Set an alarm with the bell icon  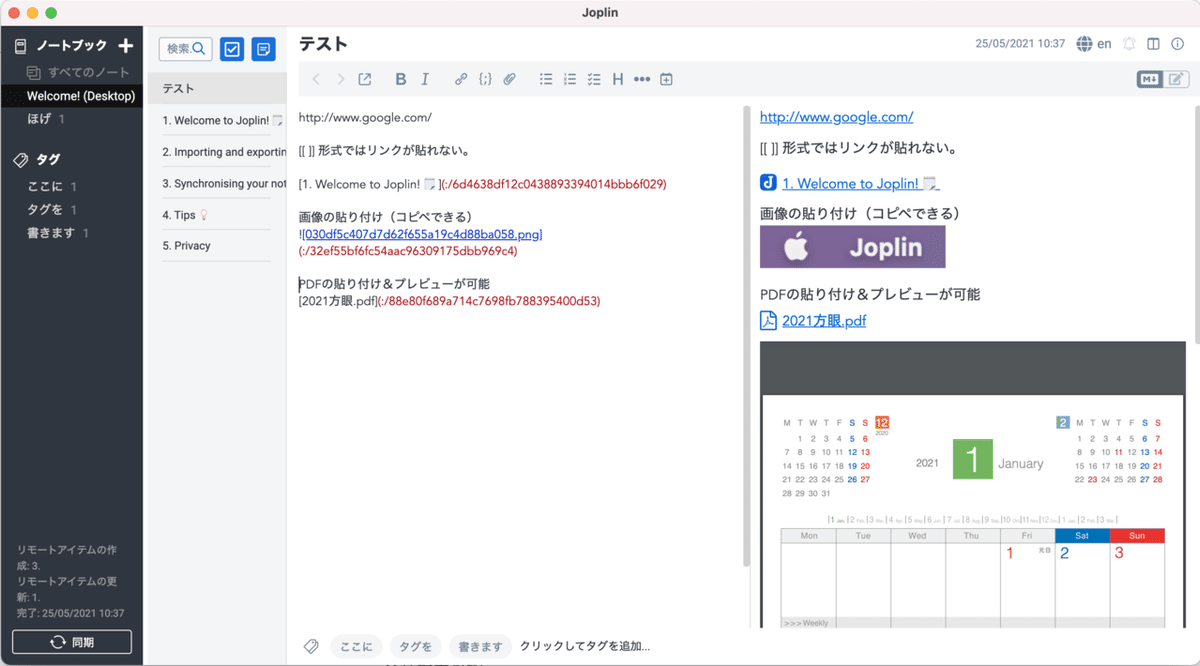pyautogui.click(x=1130, y=44)
